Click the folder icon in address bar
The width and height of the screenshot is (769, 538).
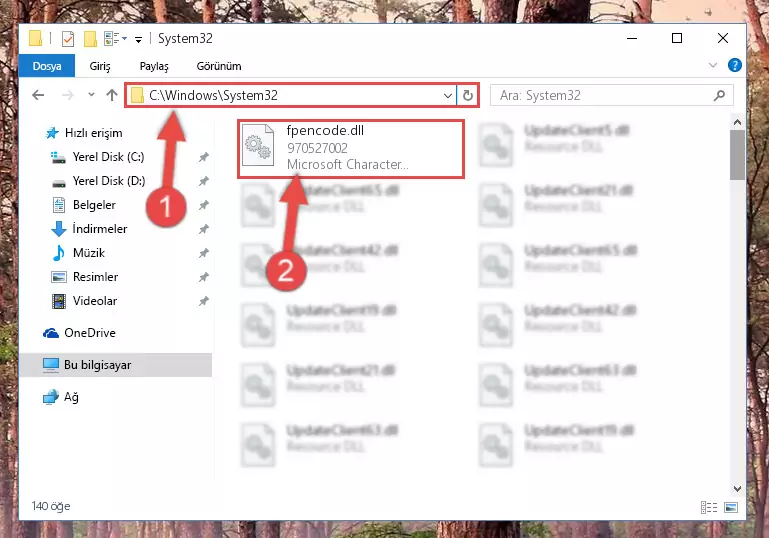(x=137, y=95)
